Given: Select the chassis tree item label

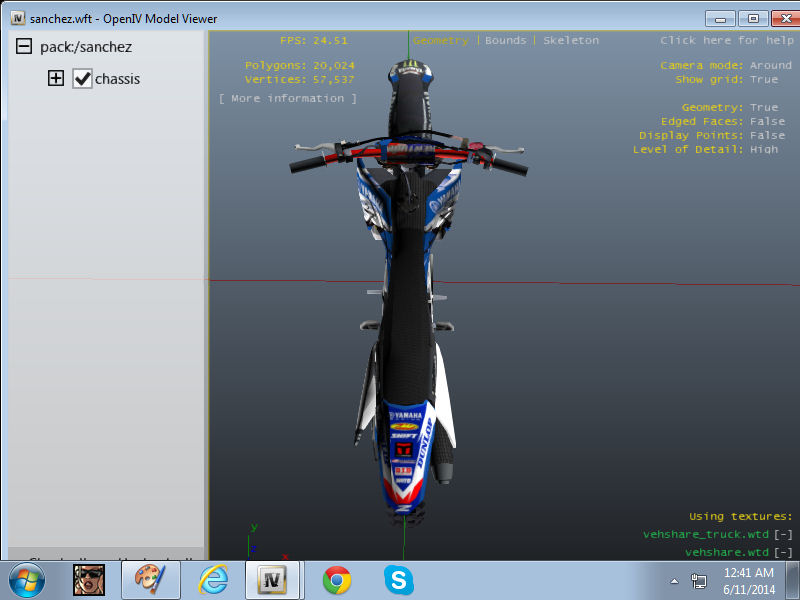Looking at the screenshot, I should (117, 79).
